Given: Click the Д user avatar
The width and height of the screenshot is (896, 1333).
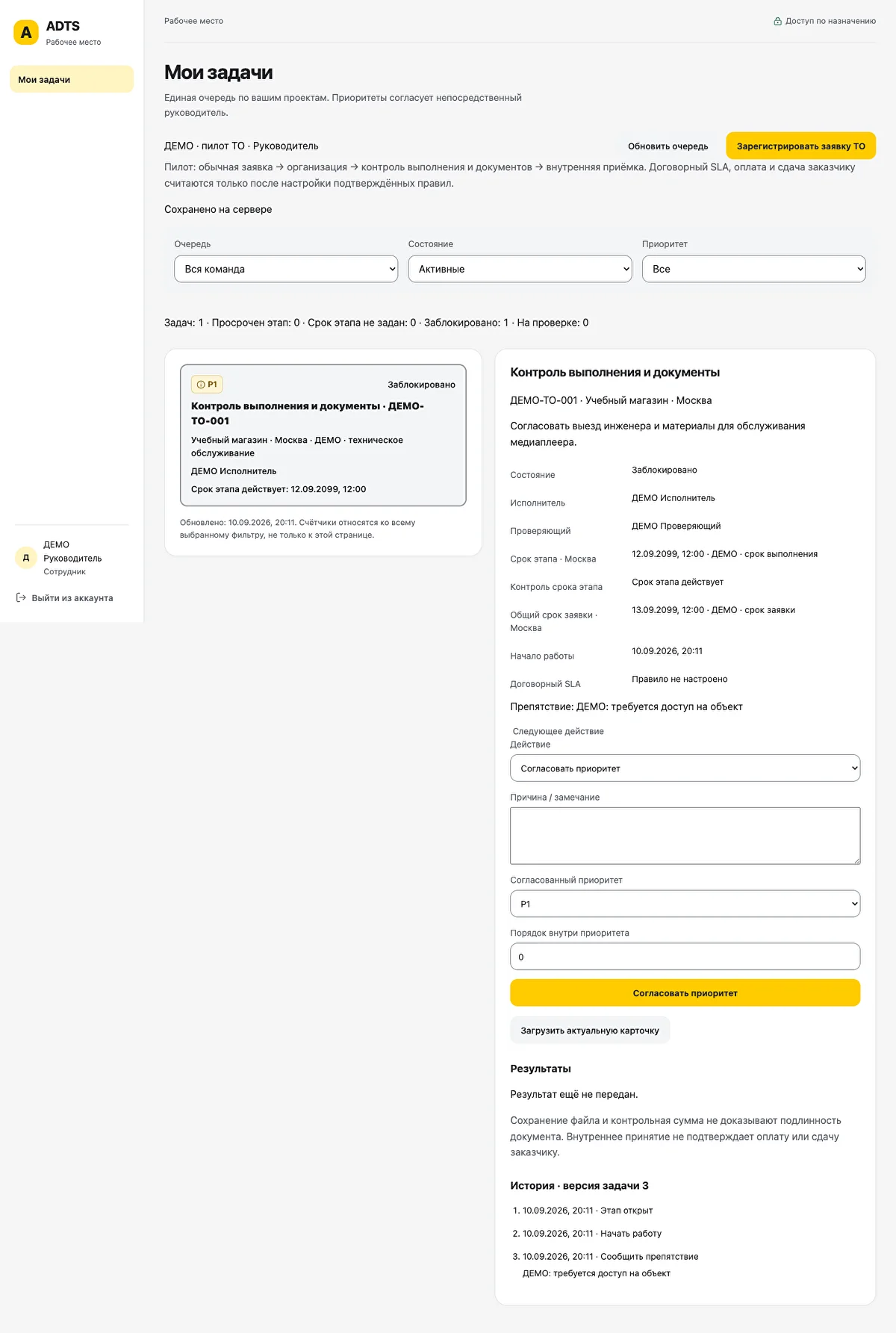Looking at the screenshot, I should point(26,558).
